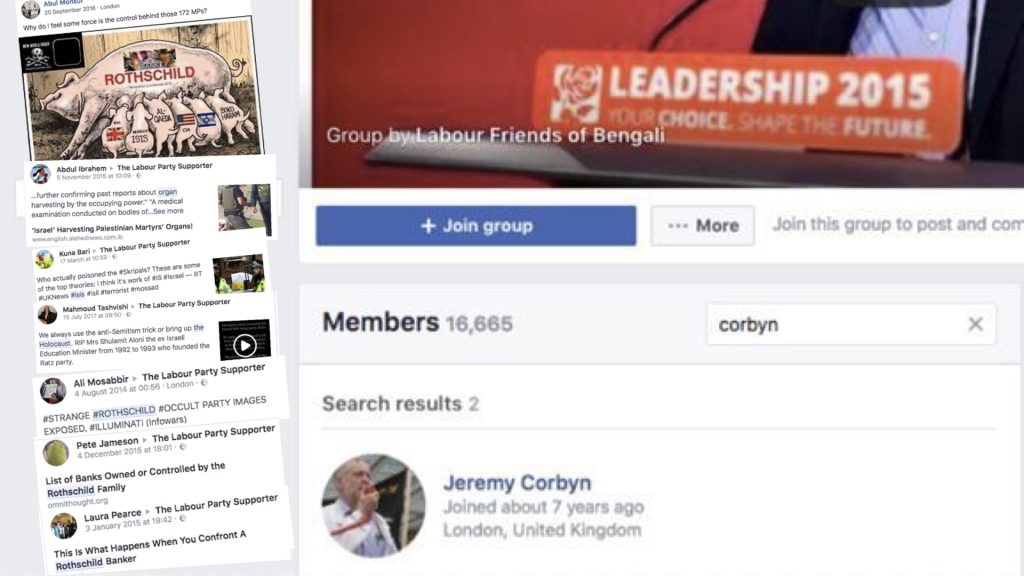Click Pete Jameson's avatar icon

coord(56,453)
